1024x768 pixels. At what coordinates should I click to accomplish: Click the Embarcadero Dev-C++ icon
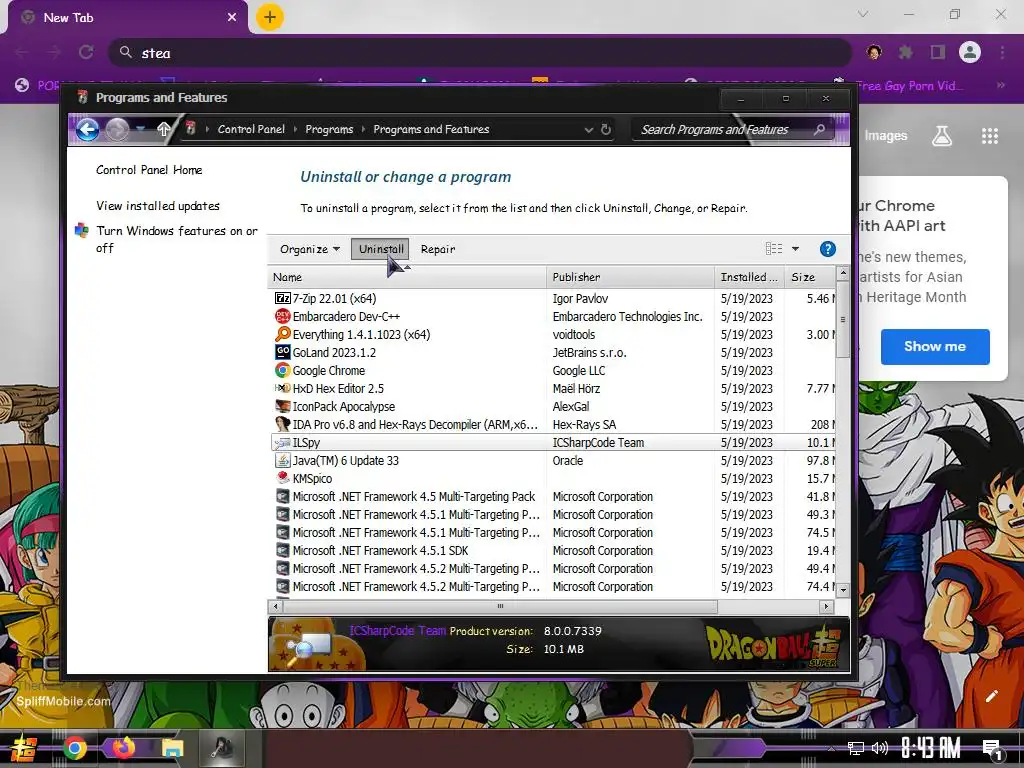pos(282,317)
